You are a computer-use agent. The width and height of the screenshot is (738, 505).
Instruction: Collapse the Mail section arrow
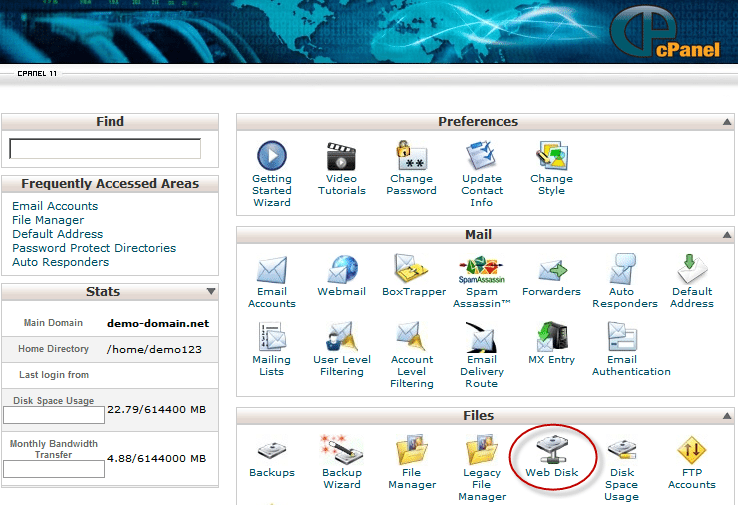(727, 234)
